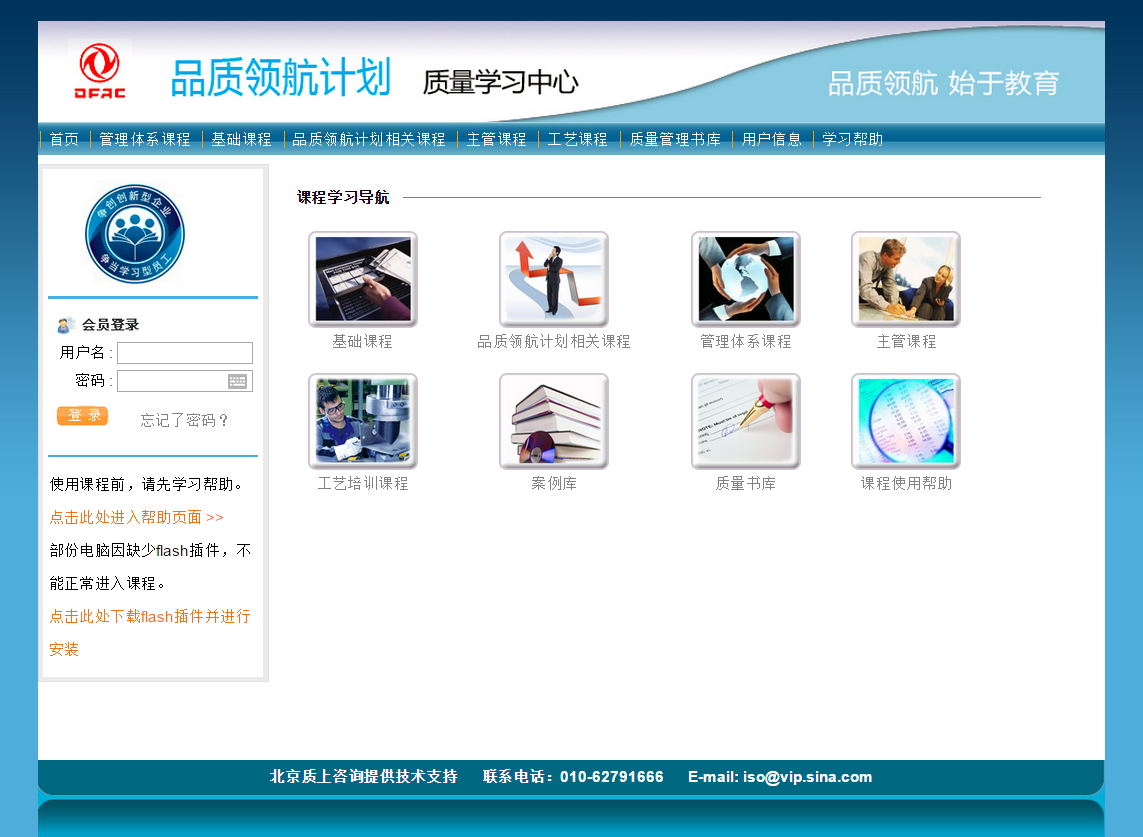Select 工艺课程 from the navigation bar

577,140
